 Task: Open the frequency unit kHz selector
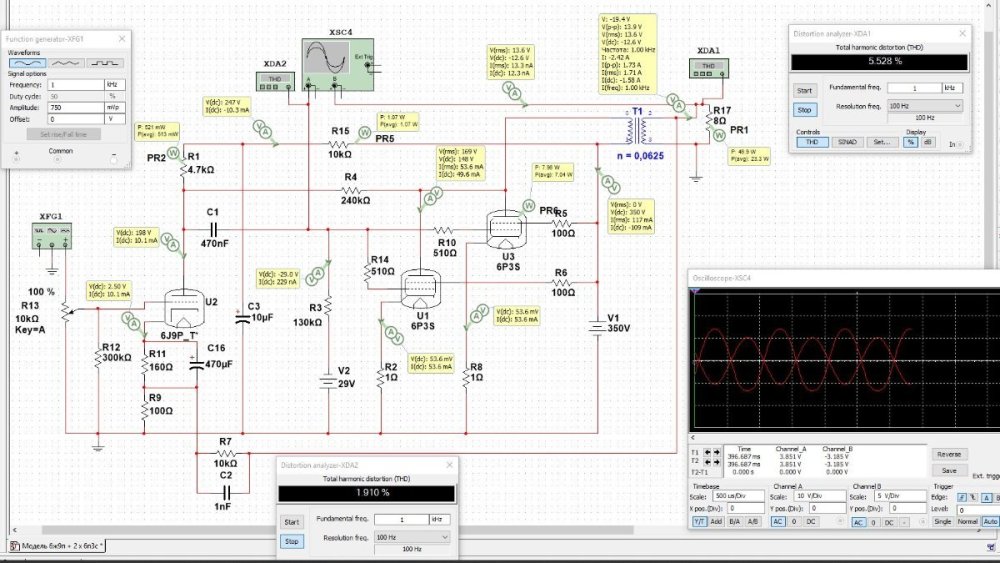point(115,85)
